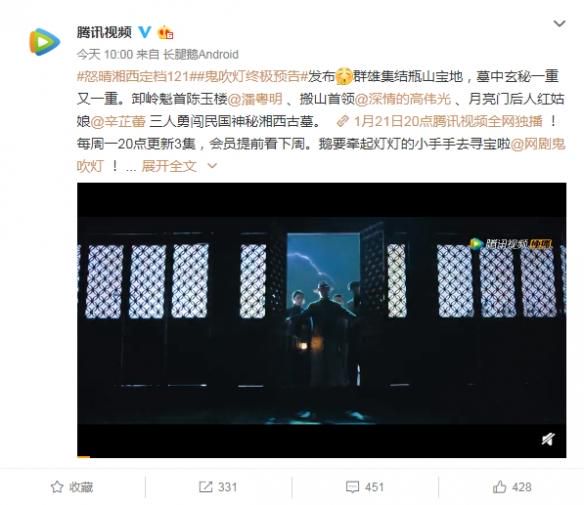This screenshot has height=505, width=584.
Task: Open the repost icon showing 331
Action: coord(205,487)
